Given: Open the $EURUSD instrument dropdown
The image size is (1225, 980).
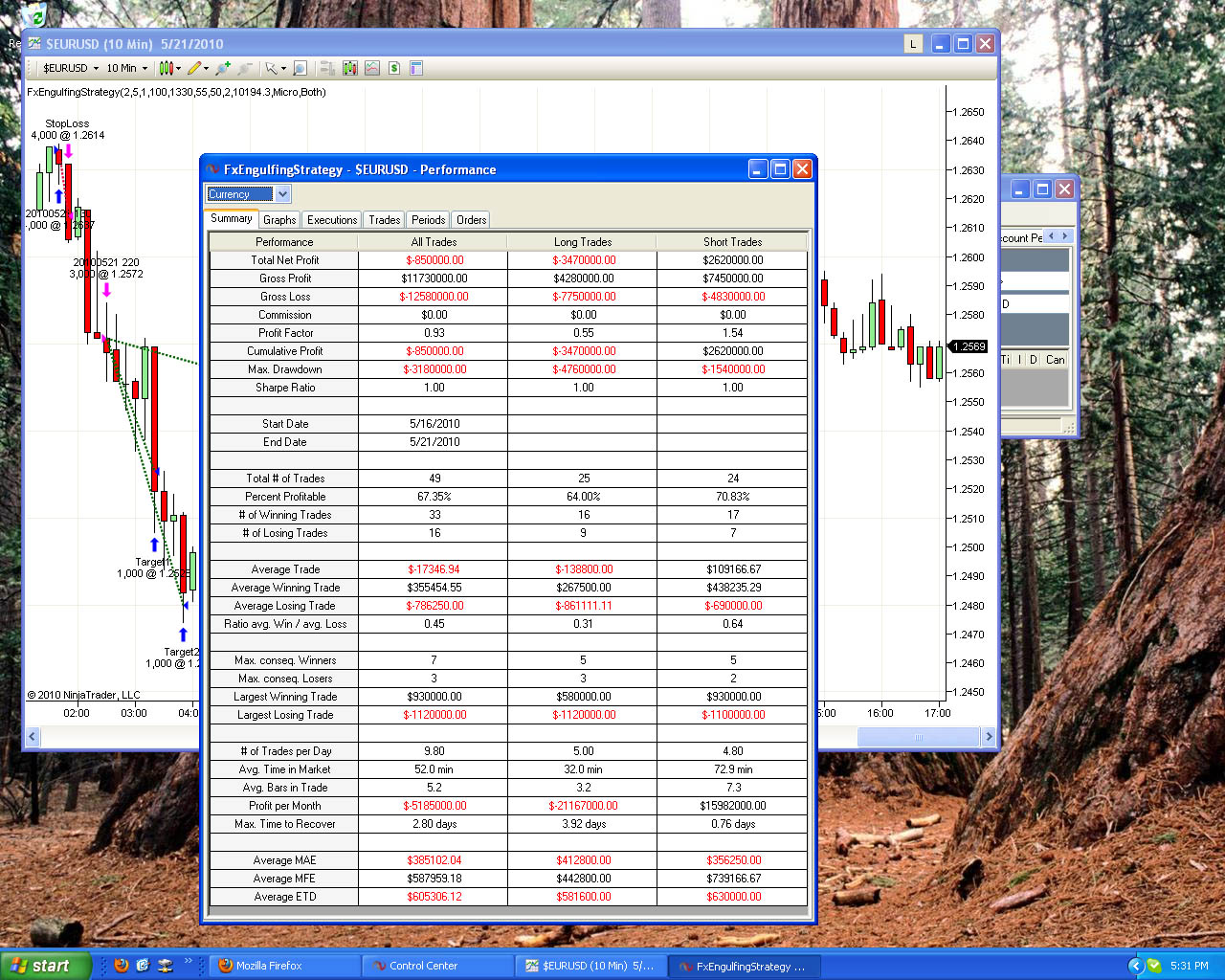Looking at the screenshot, I should pos(70,68).
